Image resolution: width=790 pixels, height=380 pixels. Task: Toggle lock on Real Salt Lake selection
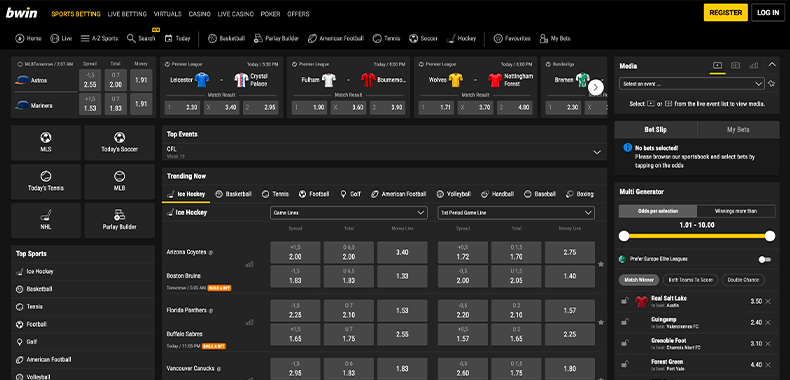[x=625, y=301]
